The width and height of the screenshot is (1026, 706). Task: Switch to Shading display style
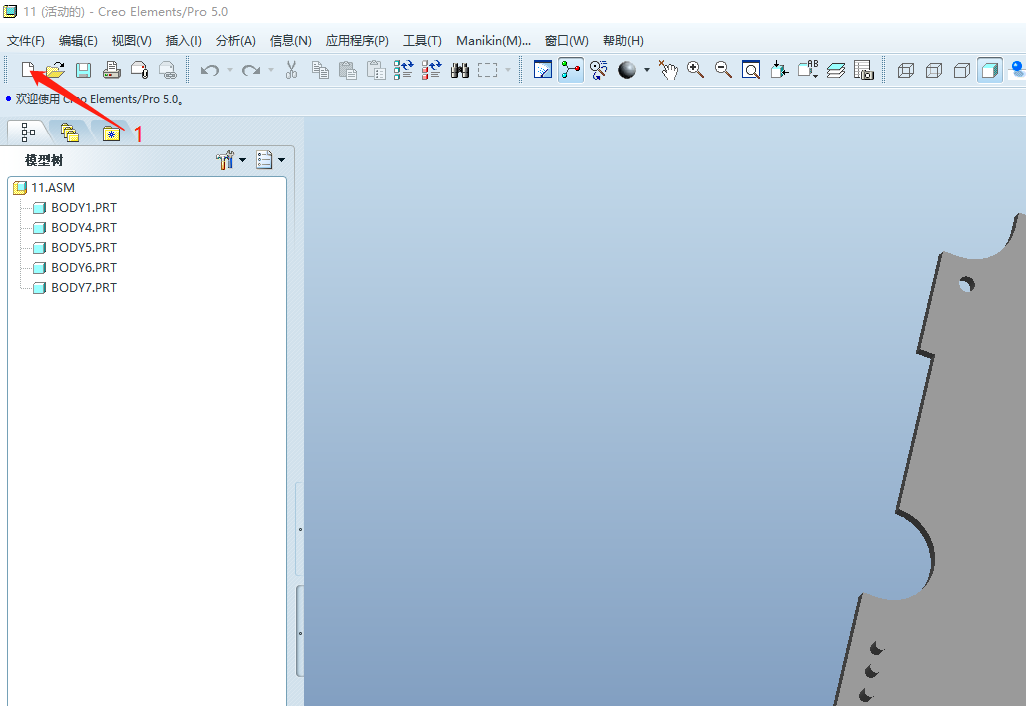pos(990,70)
